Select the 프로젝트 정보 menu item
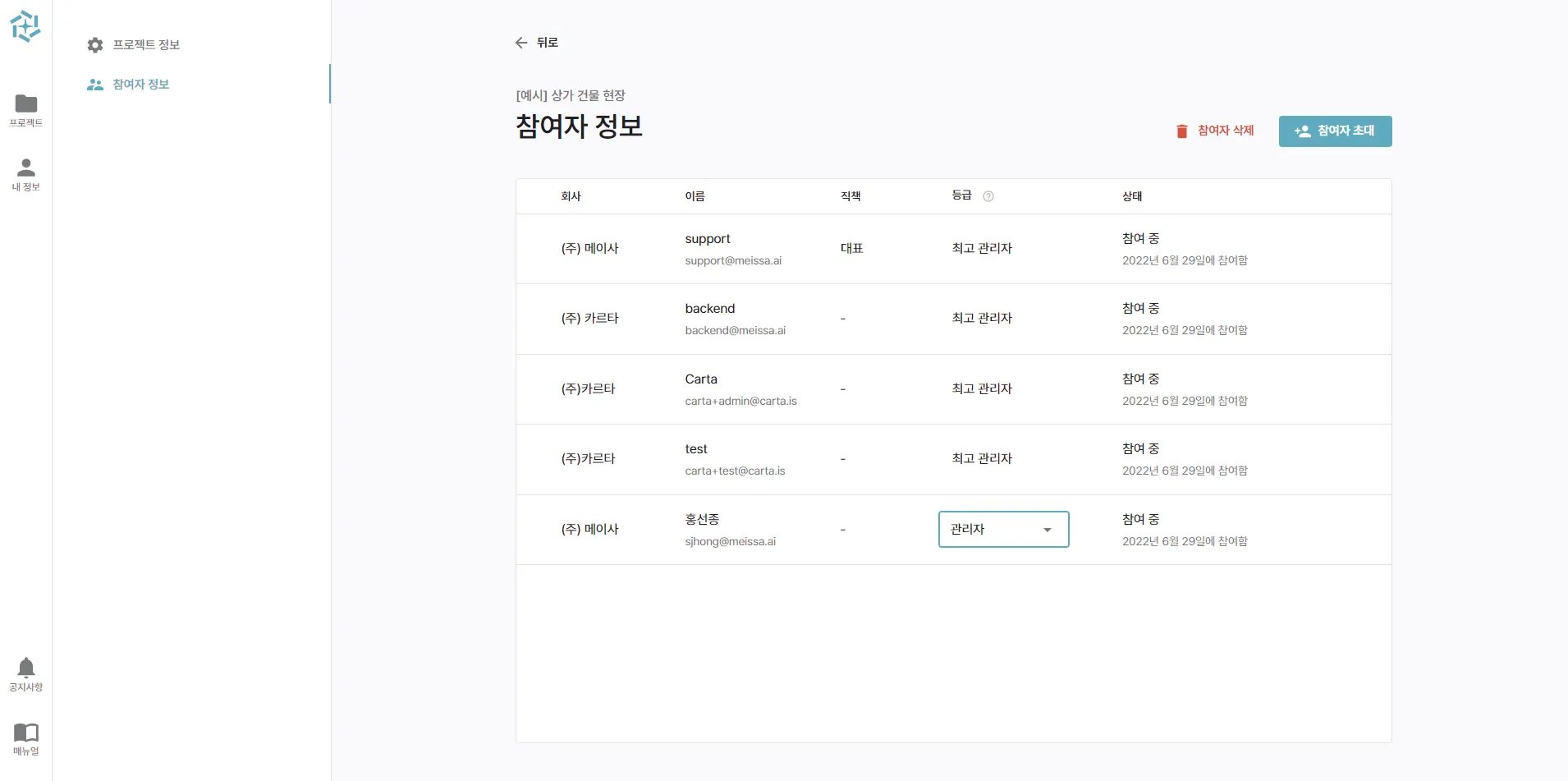1568x781 pixels. 146,45
